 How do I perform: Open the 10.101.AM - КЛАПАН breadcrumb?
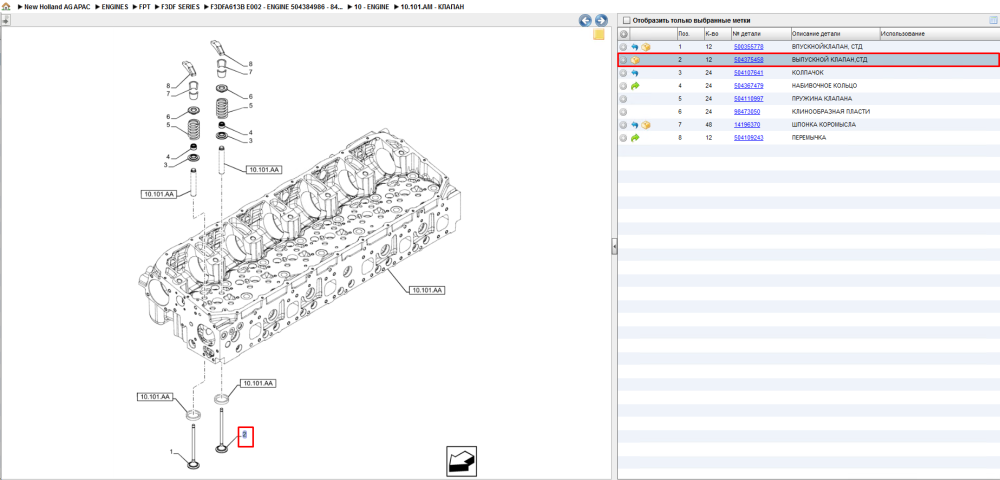coord(432,6)
